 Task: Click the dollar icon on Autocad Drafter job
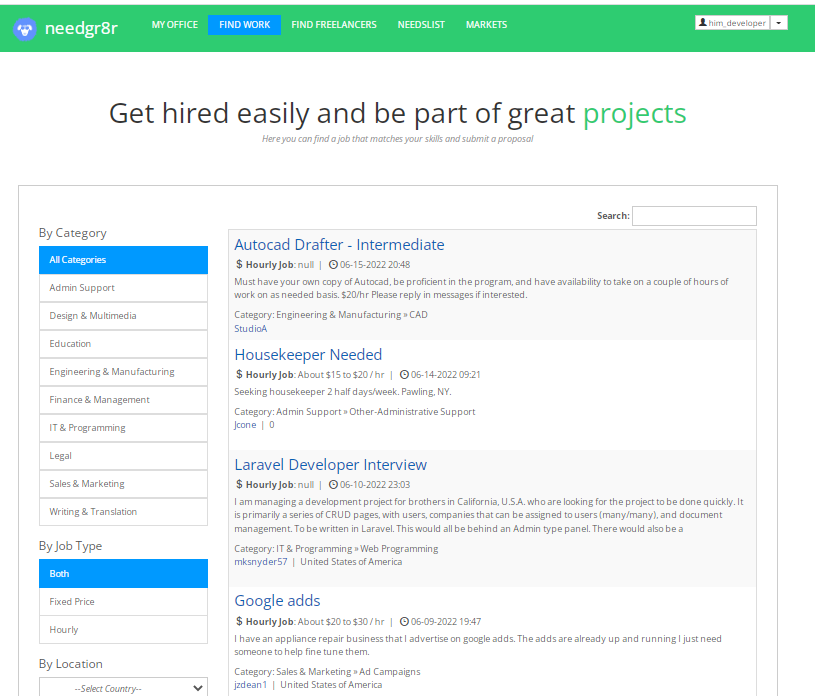[x=239, y=265]
